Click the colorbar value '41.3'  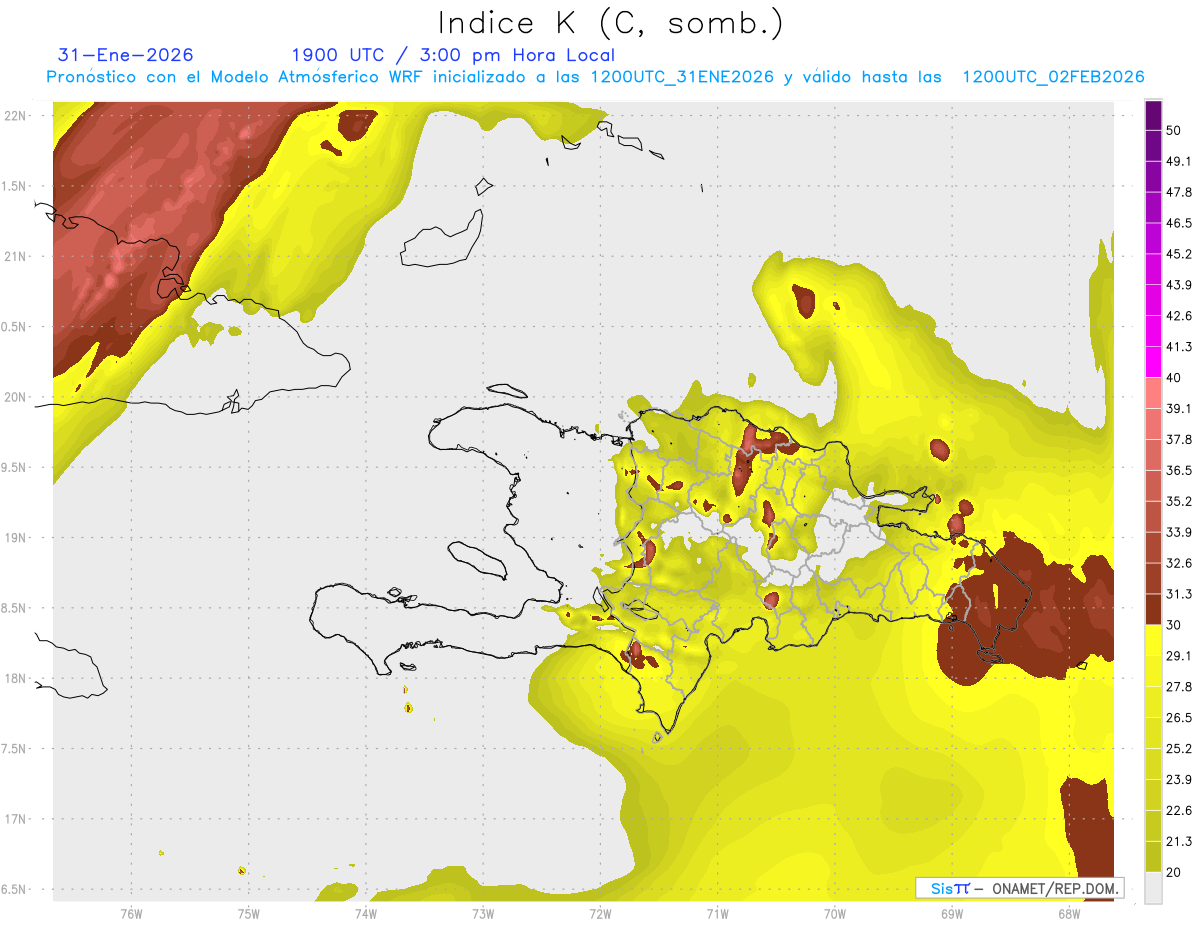click(x=1179, y=347)
